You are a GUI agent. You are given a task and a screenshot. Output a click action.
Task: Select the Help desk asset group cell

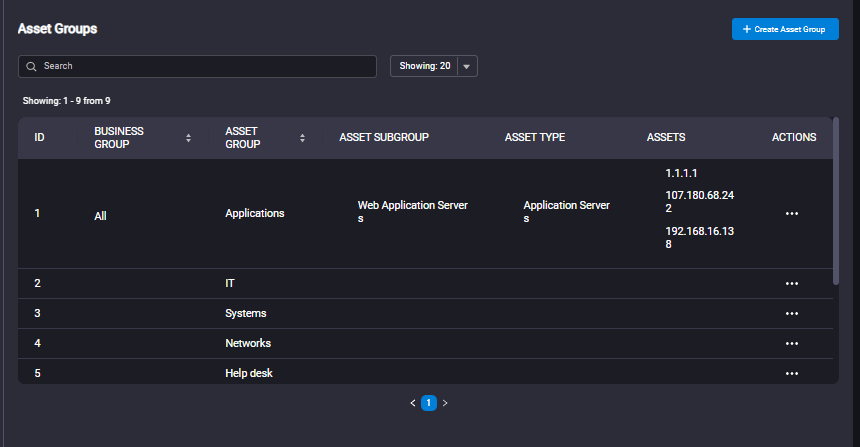tap(249, 374)
